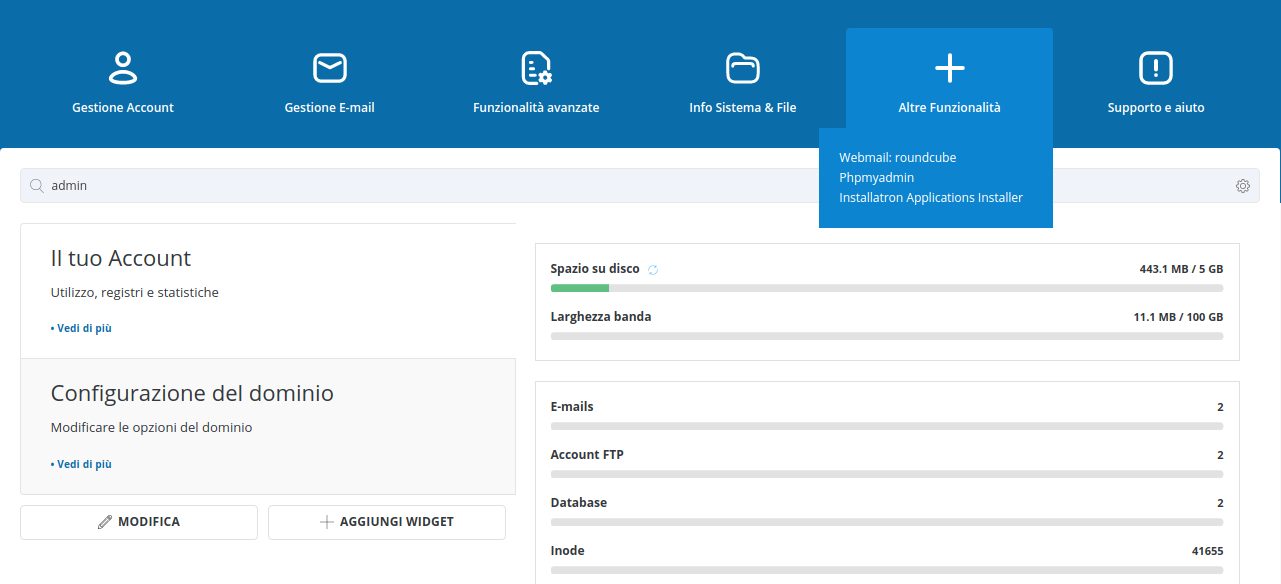Click the 41655 inode count
This screenshot has height=584, width=1281.
[x=1207, y=551]
